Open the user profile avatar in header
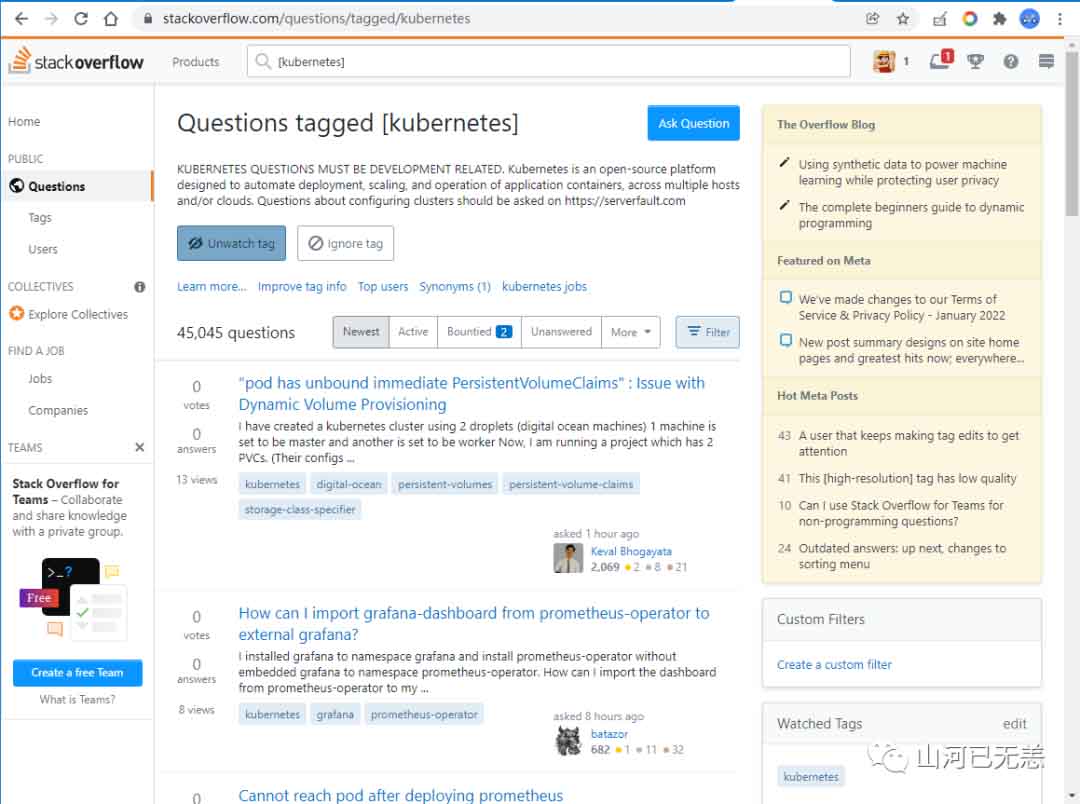1080x804 pixels. pyautogui.click(x=884, y=61)
